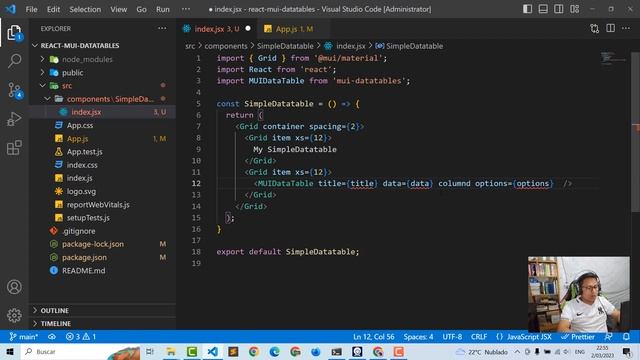Click the Windows Start button

point(10,351)
